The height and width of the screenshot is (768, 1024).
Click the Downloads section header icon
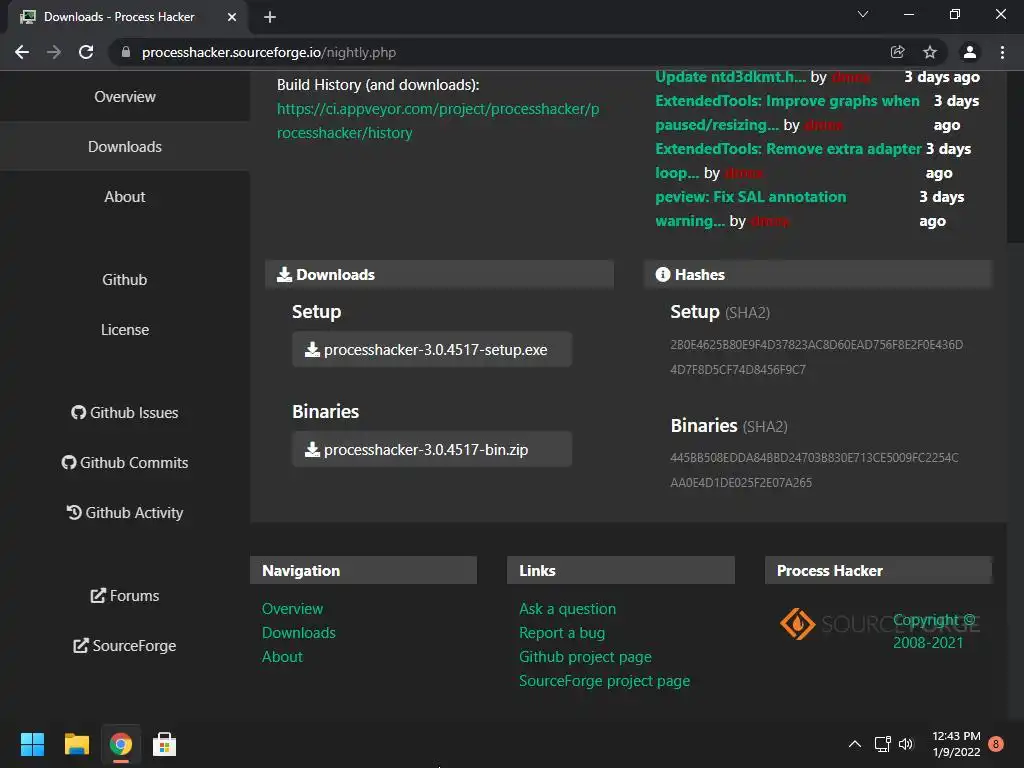(284, 274)
